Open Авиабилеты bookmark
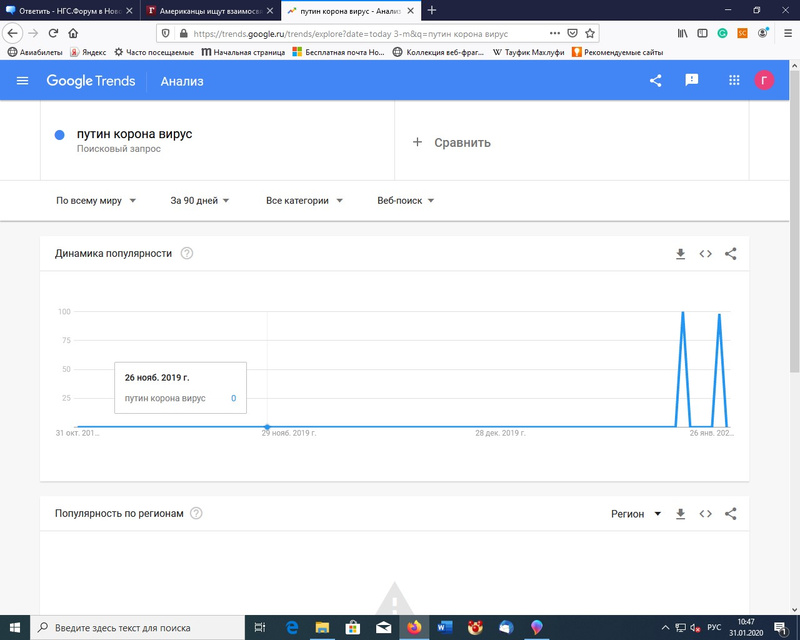800x640 pixels. tap(35, 52)
